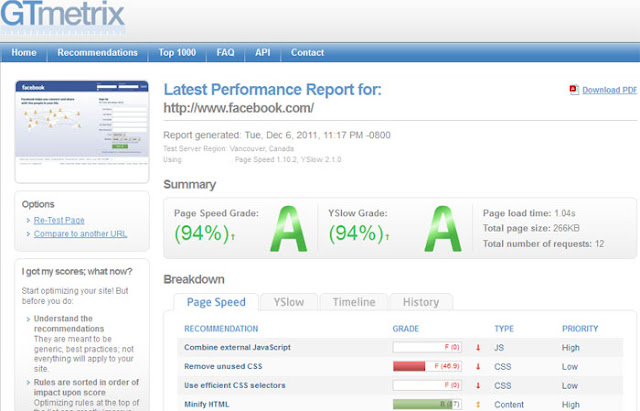Click the http://www.facebook.com/ URL text
Viewport: 640px width, 411px height.
pyautogui.click(x=239, y=108)
